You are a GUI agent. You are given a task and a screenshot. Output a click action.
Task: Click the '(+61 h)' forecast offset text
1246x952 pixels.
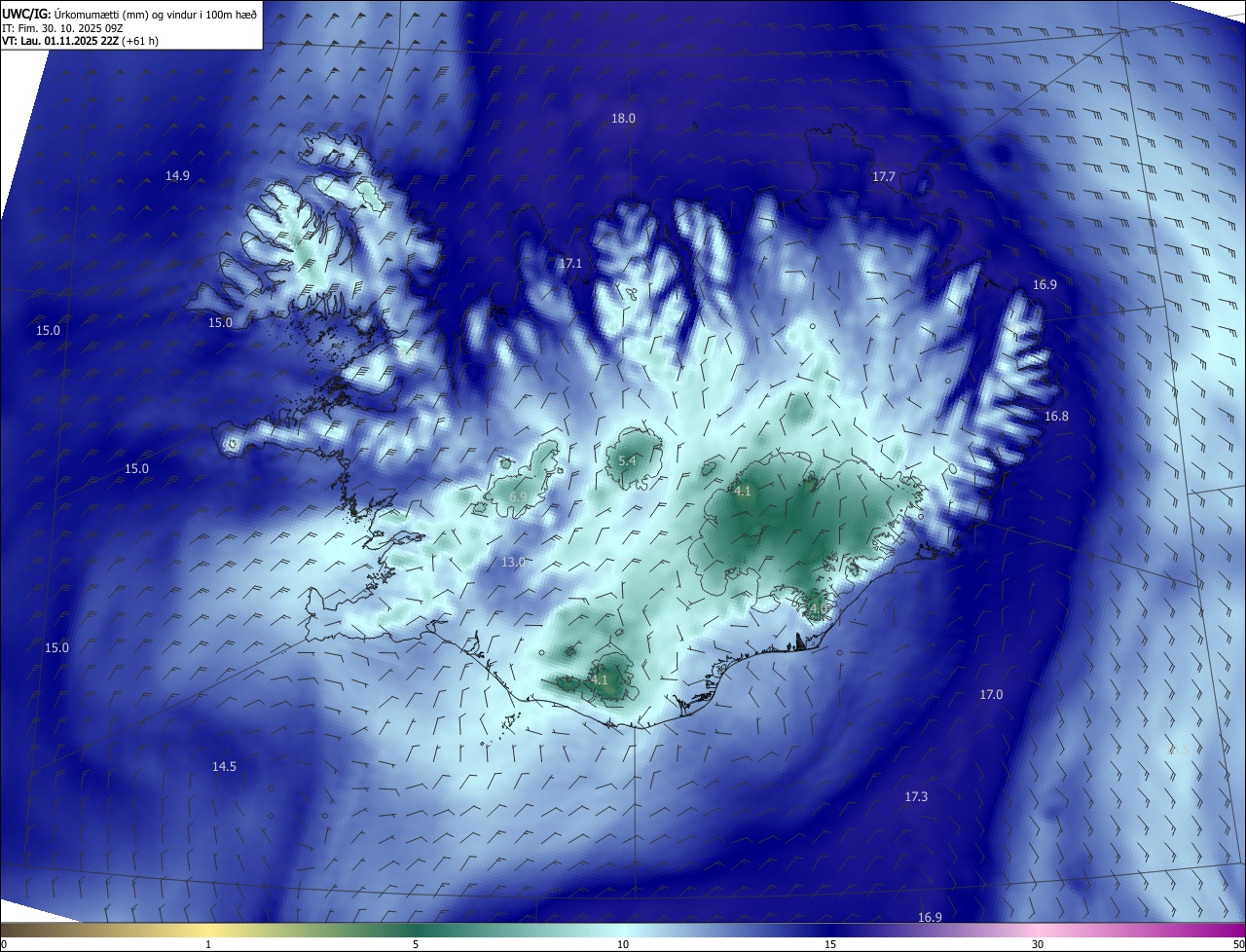[x=139, y=41]
